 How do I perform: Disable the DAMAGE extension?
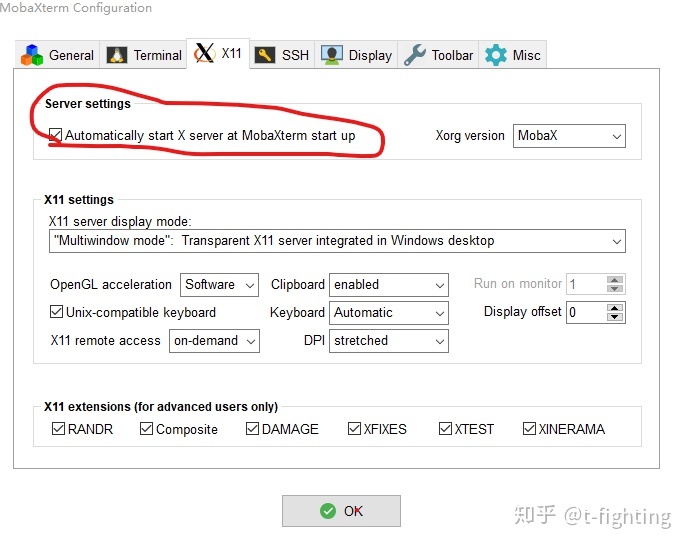252,429
